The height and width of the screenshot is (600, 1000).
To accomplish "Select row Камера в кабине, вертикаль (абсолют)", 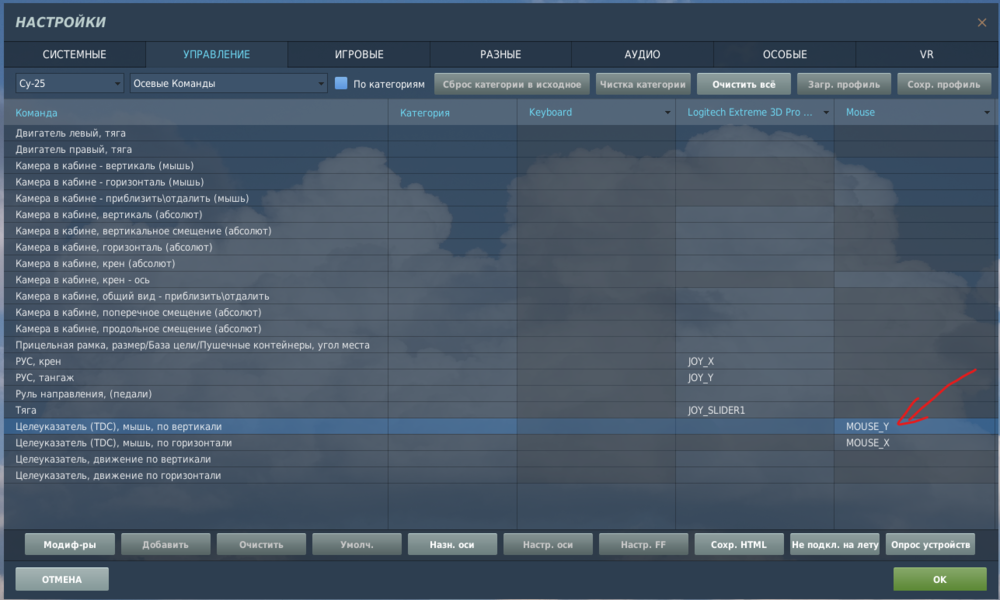I will tap(501, 215).
